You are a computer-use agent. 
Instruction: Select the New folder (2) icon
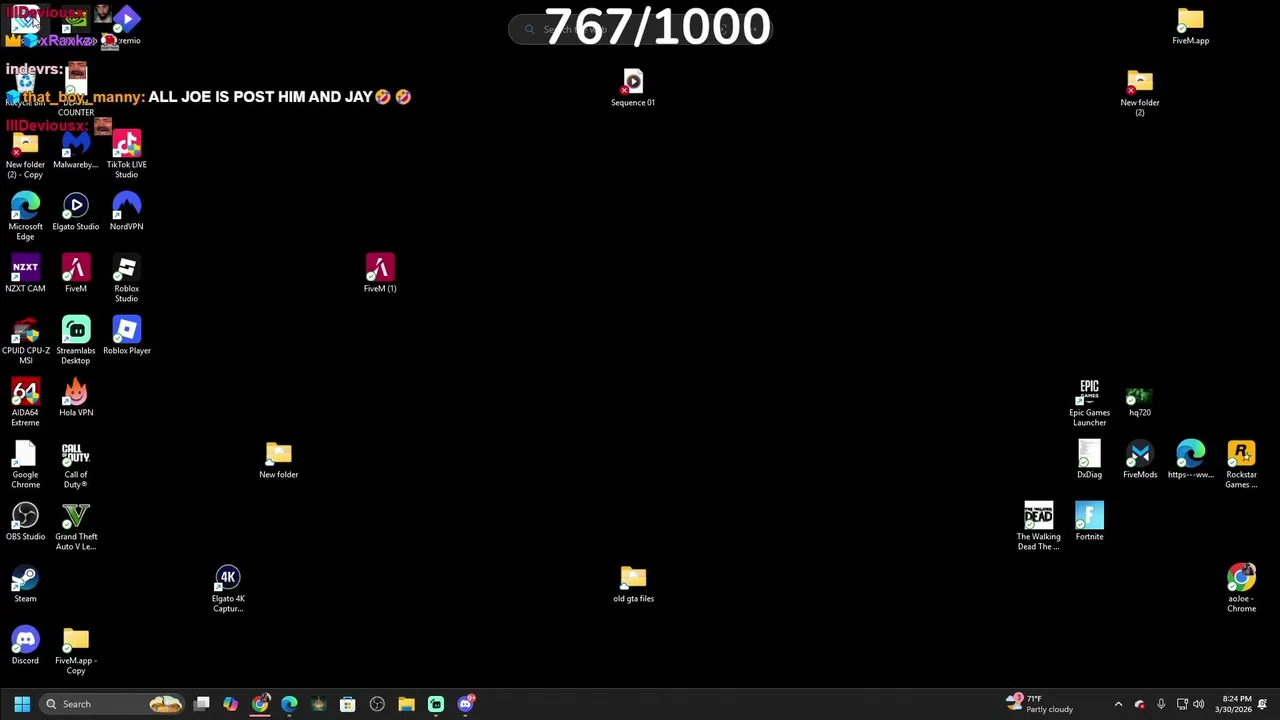(x=1139, y=92)
